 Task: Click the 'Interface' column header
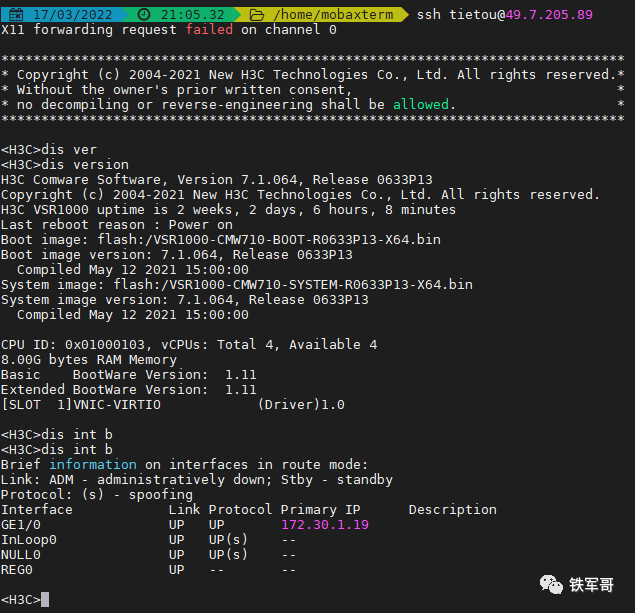[37, 509]
